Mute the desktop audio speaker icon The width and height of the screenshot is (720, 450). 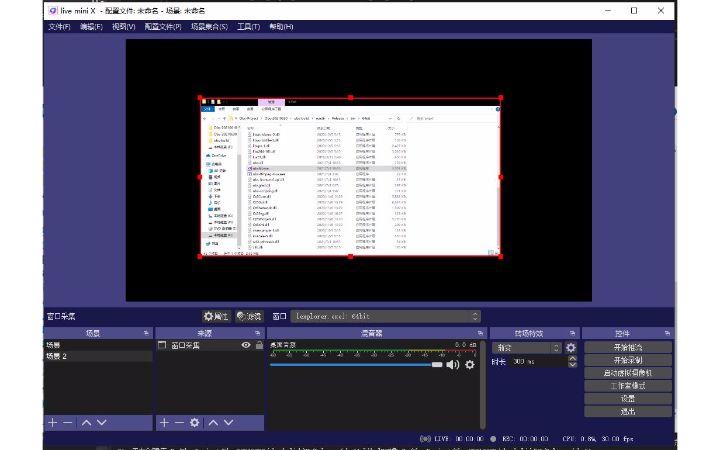pyautogui.click(x=452, y=365)
